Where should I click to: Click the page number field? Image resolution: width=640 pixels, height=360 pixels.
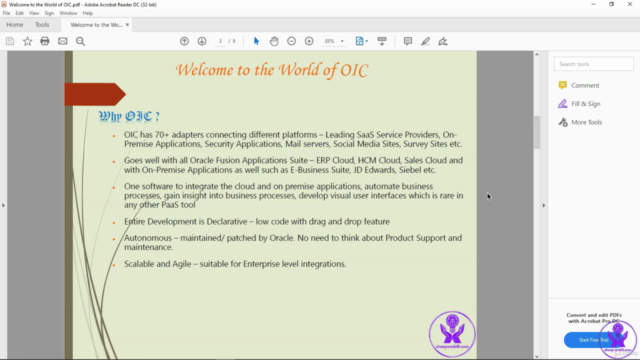[x=220, y=41]
